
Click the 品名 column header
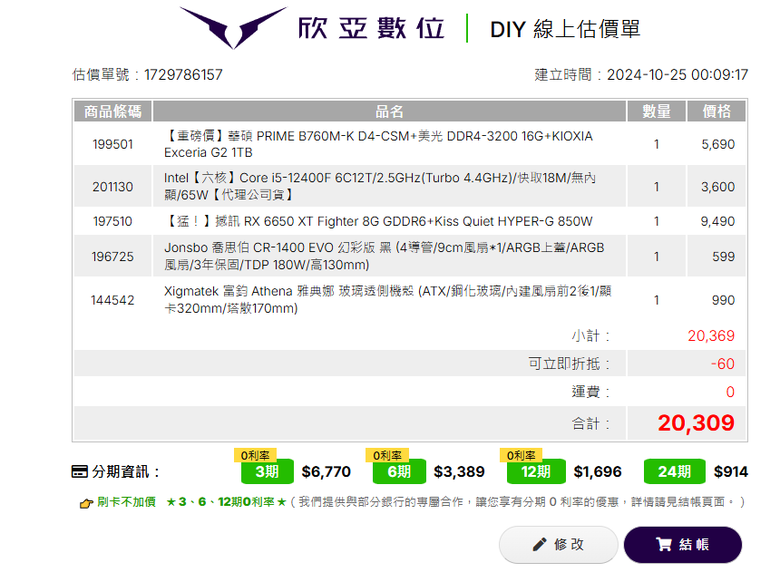coord(389,111)
